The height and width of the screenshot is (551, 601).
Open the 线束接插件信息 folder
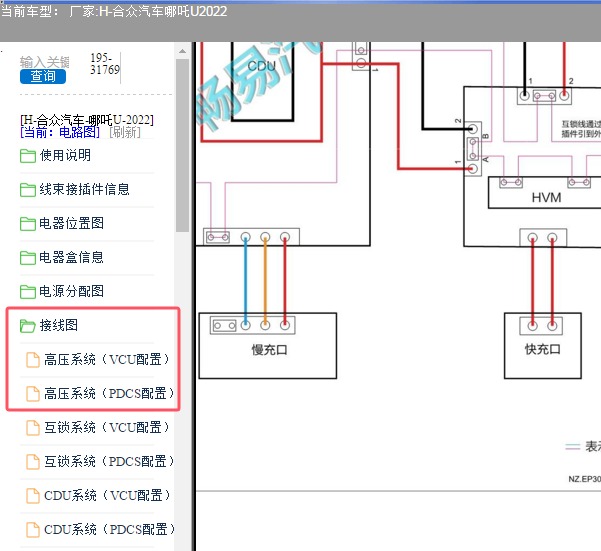point(84,189)
